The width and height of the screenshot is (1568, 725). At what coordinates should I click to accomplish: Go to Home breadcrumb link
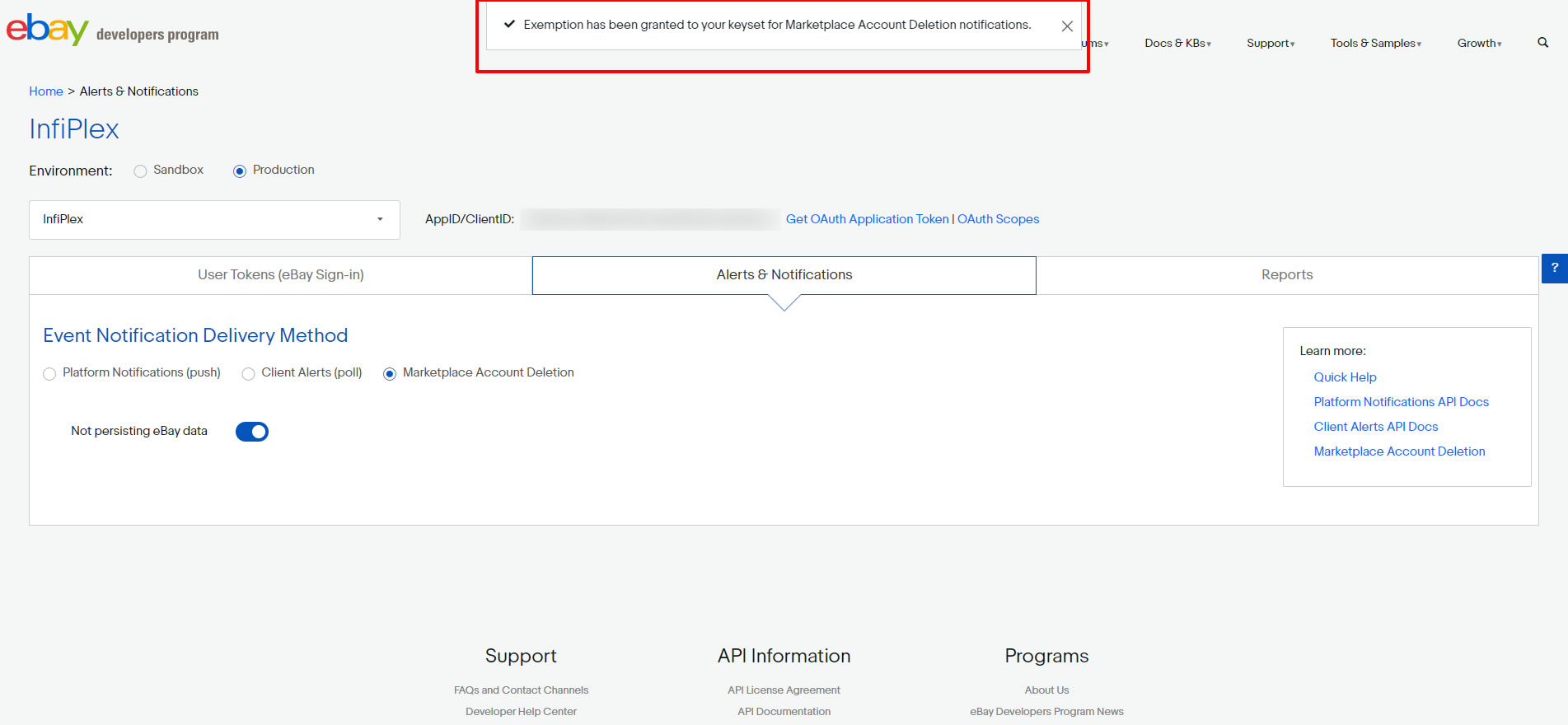click(x=46, y=91)
